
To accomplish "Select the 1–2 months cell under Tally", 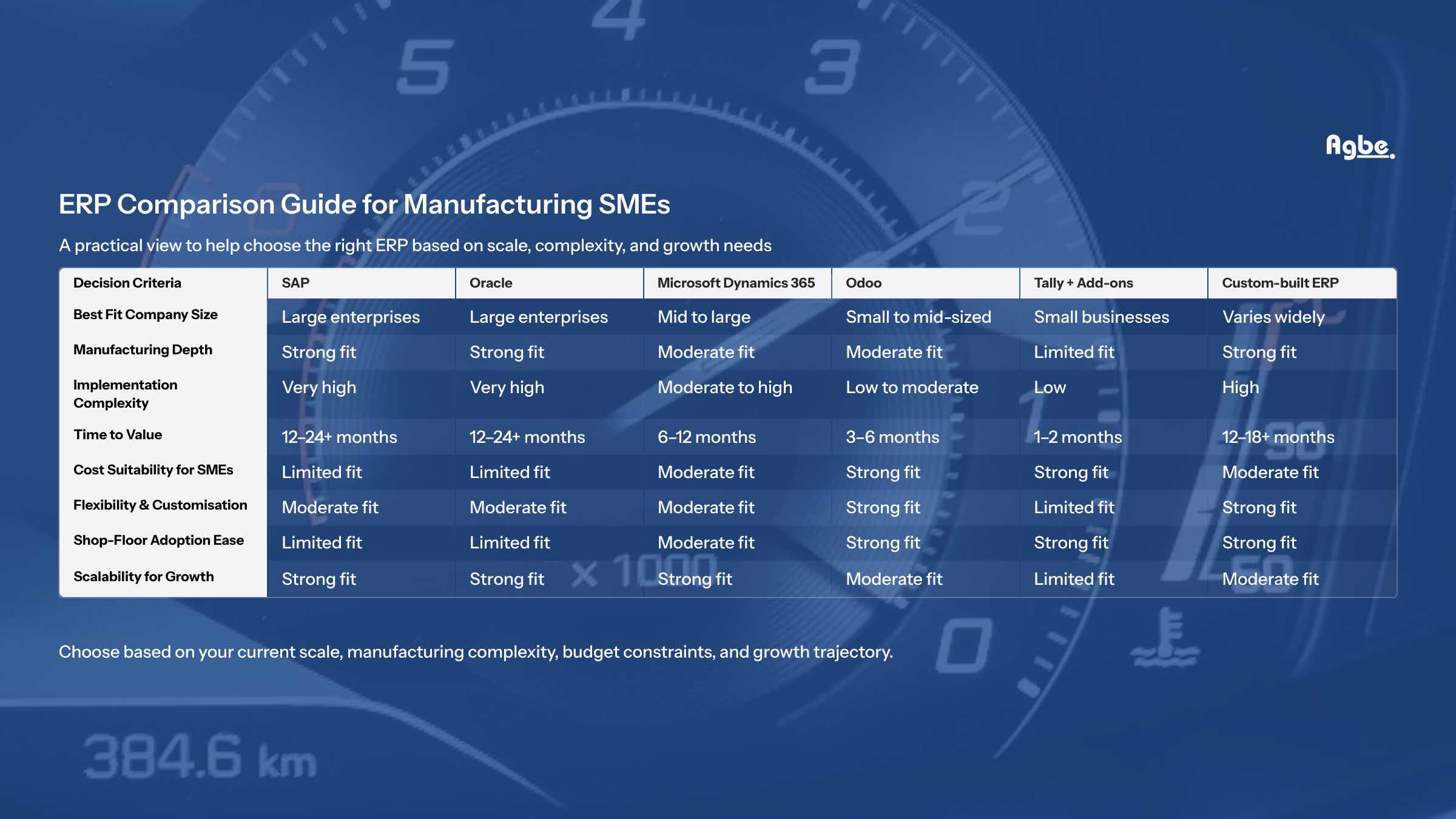I will pyautogui.click(x=1078, y=436).
